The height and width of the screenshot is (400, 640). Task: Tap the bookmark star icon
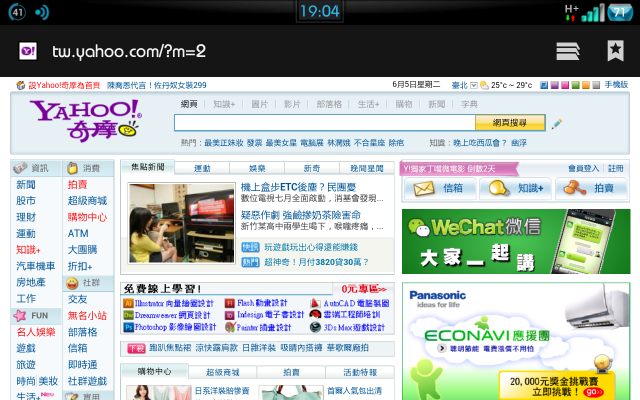(x=615, y=51)
